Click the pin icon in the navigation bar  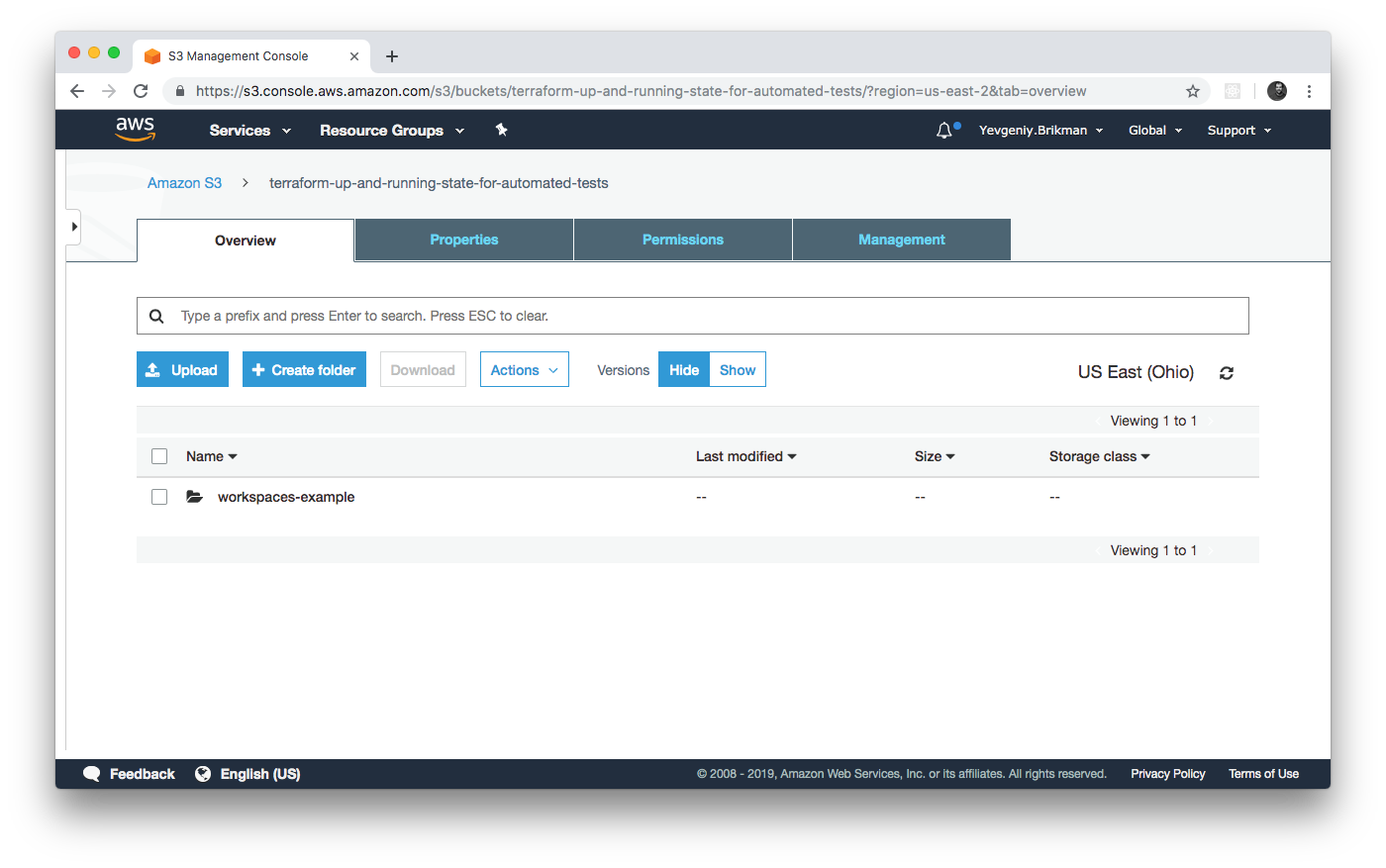pyautogui.click(x=501, y=129)
